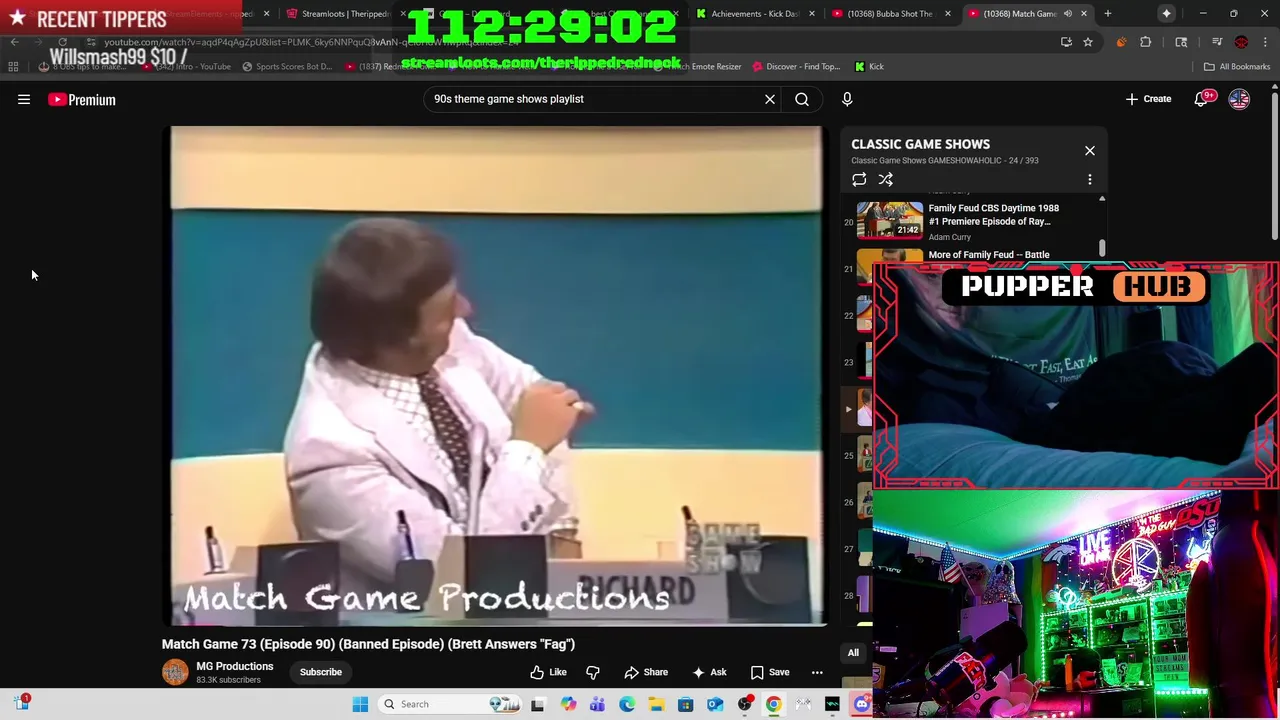Launch Copilot from taskbar
This screenshot has height=720, width=1280.
click(568, 704)
